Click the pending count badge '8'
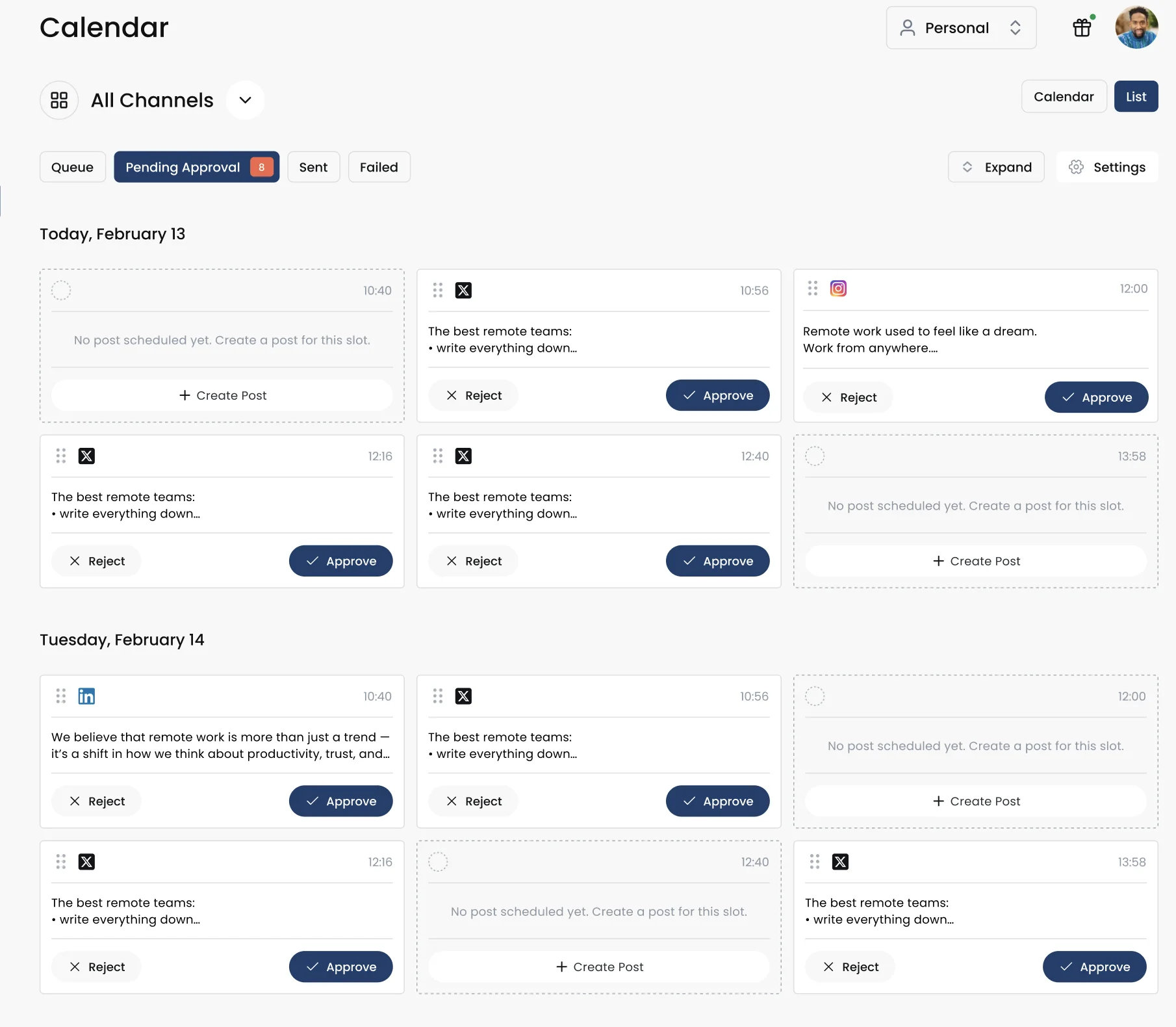Screen dimensions: 1176x1027 tap(261, 167)
